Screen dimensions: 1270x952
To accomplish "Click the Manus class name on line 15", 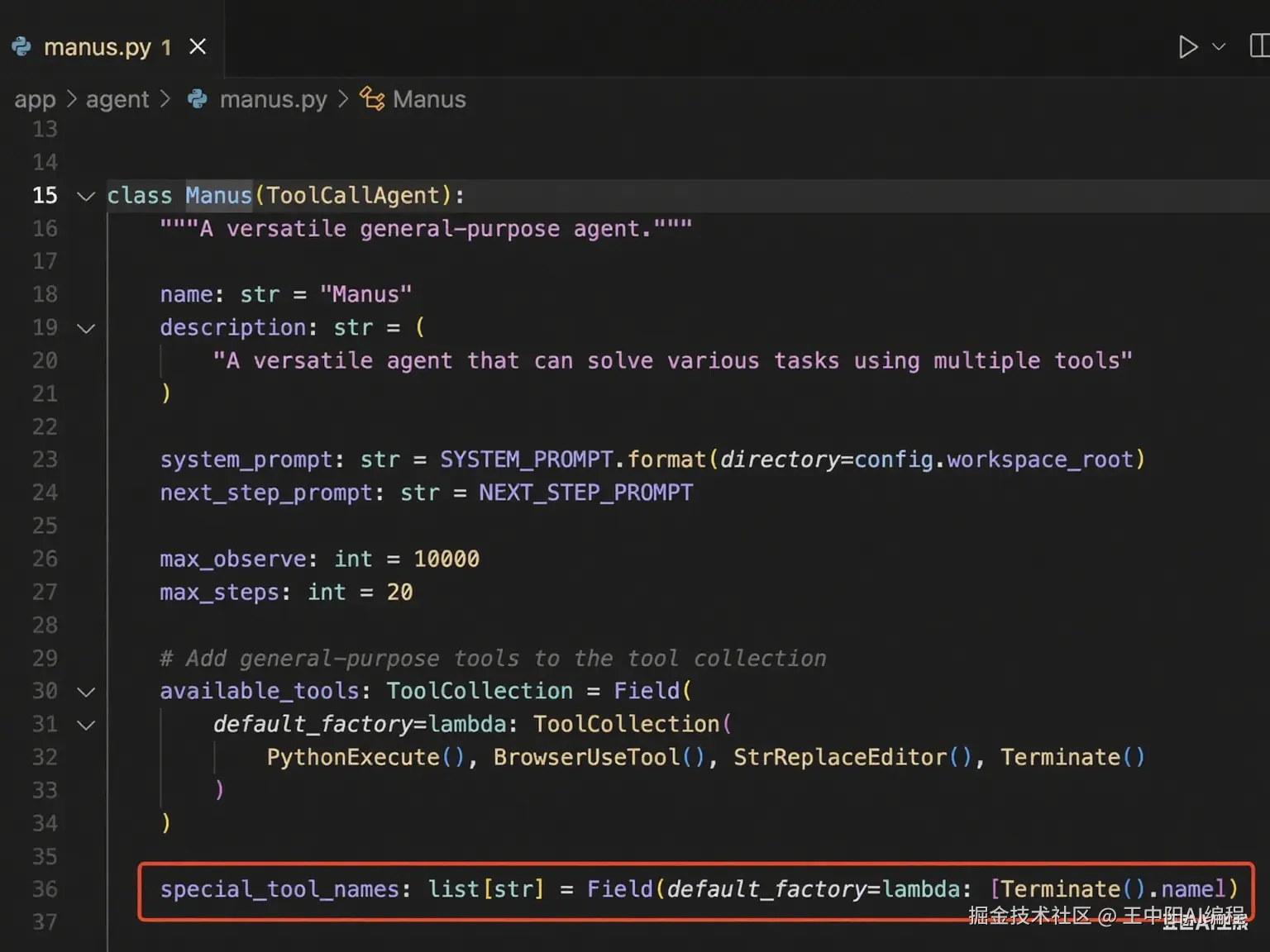I will click(218, 195).
